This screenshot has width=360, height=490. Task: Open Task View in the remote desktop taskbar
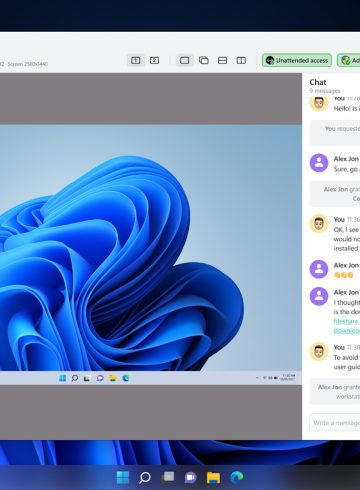(87, 378)
